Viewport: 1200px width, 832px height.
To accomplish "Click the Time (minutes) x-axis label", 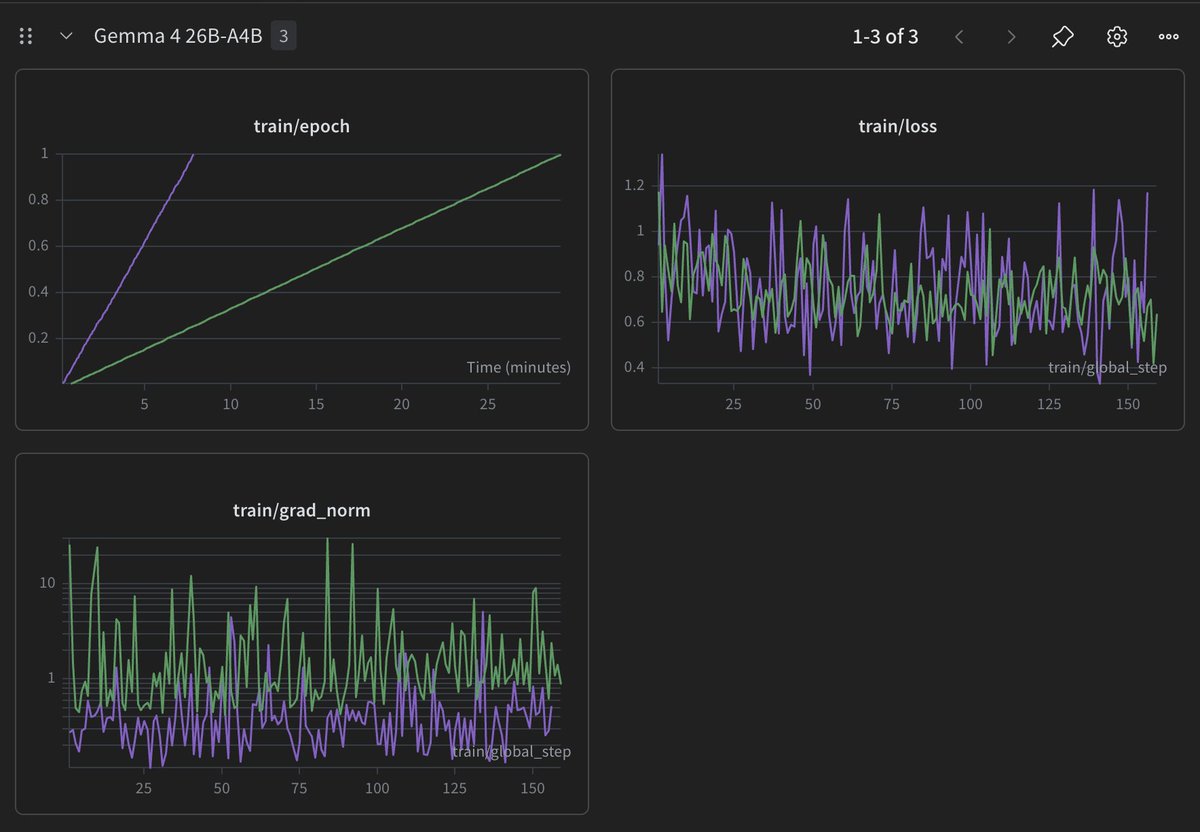I will (518, 367).
